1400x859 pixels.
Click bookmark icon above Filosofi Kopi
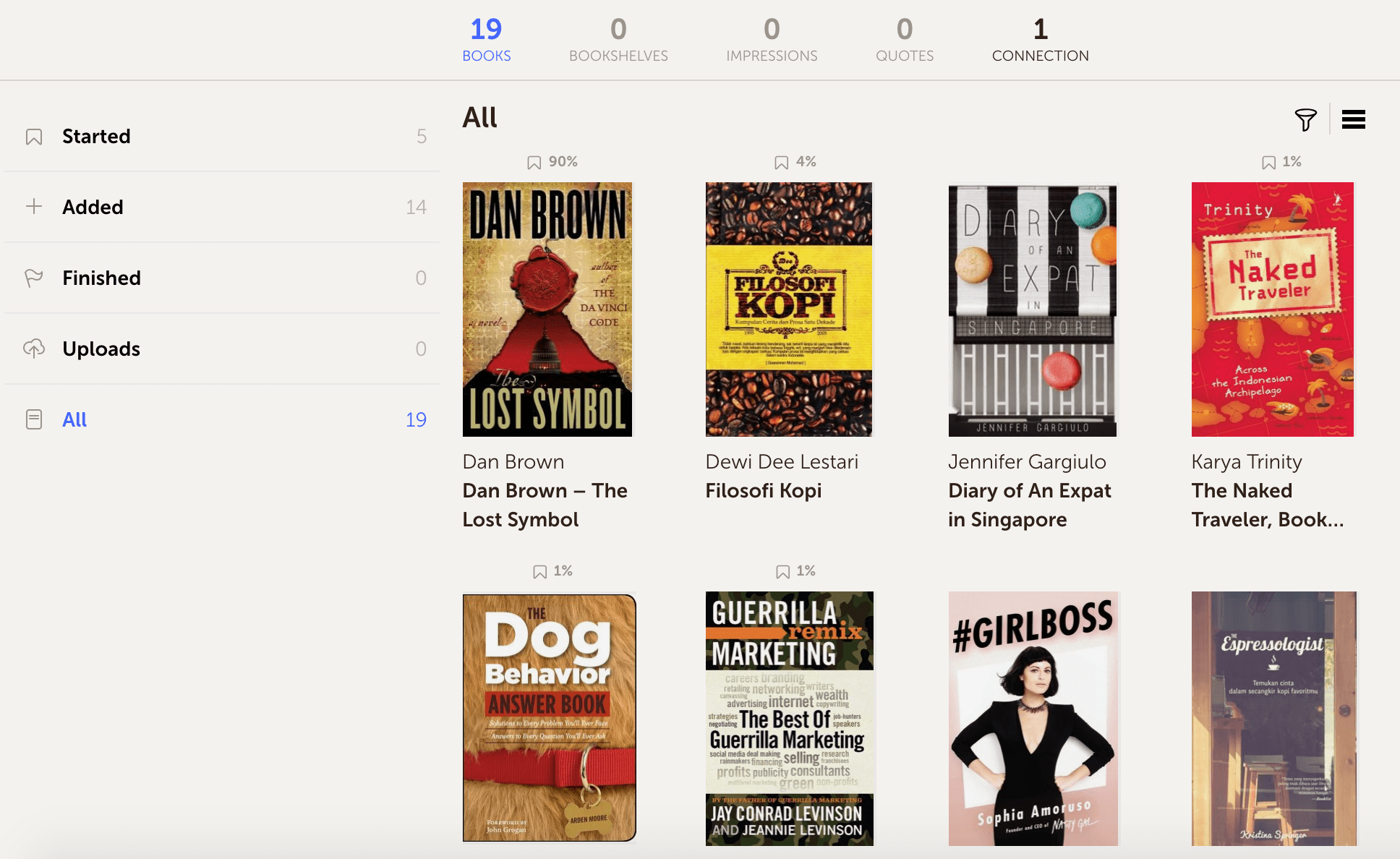(x=781, y=163)
